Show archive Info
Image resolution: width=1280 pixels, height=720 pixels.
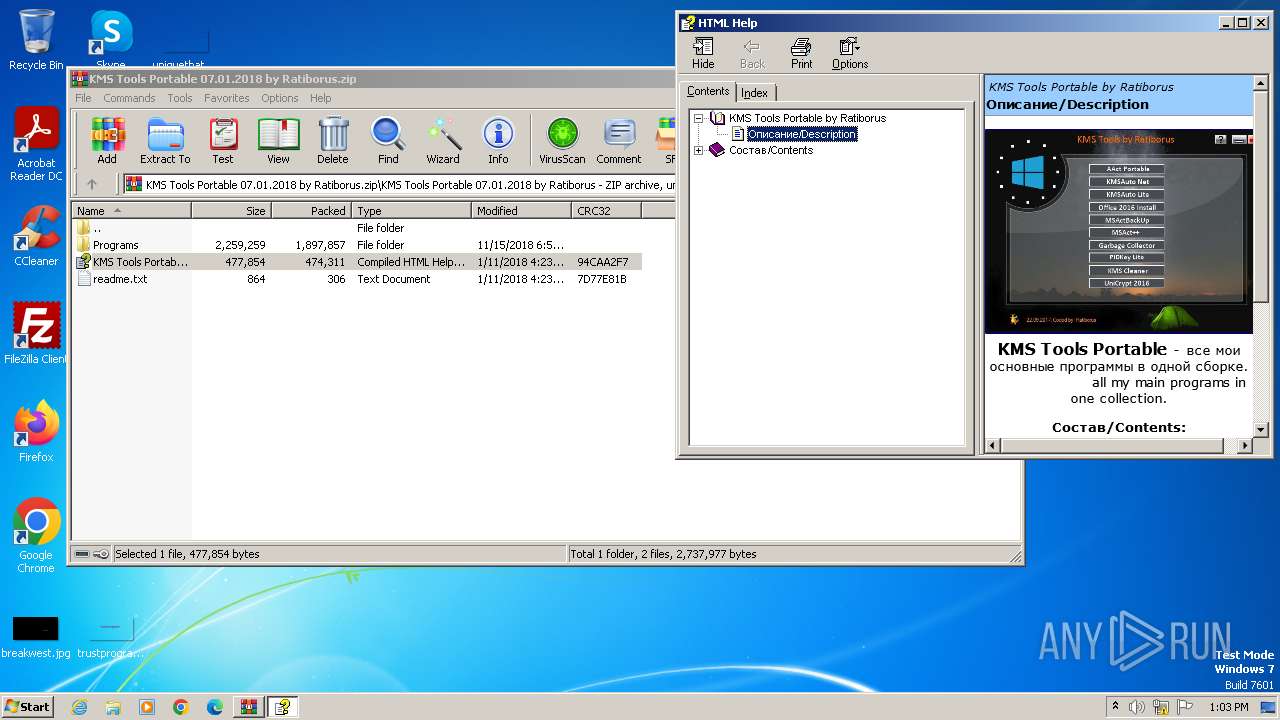click(498, 141)
